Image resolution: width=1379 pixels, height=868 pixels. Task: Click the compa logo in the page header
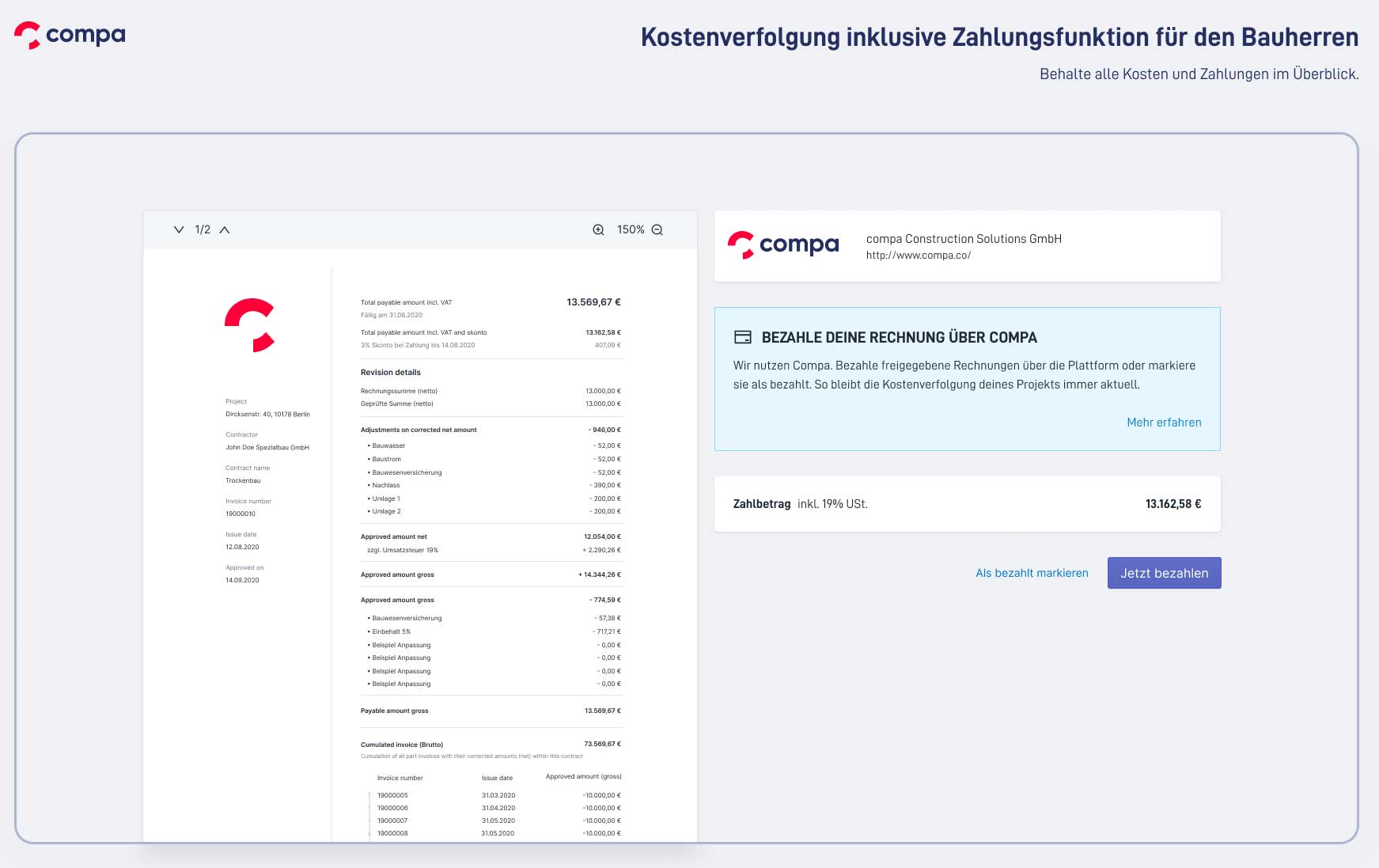pyautogui.click(x=70, y=35)
